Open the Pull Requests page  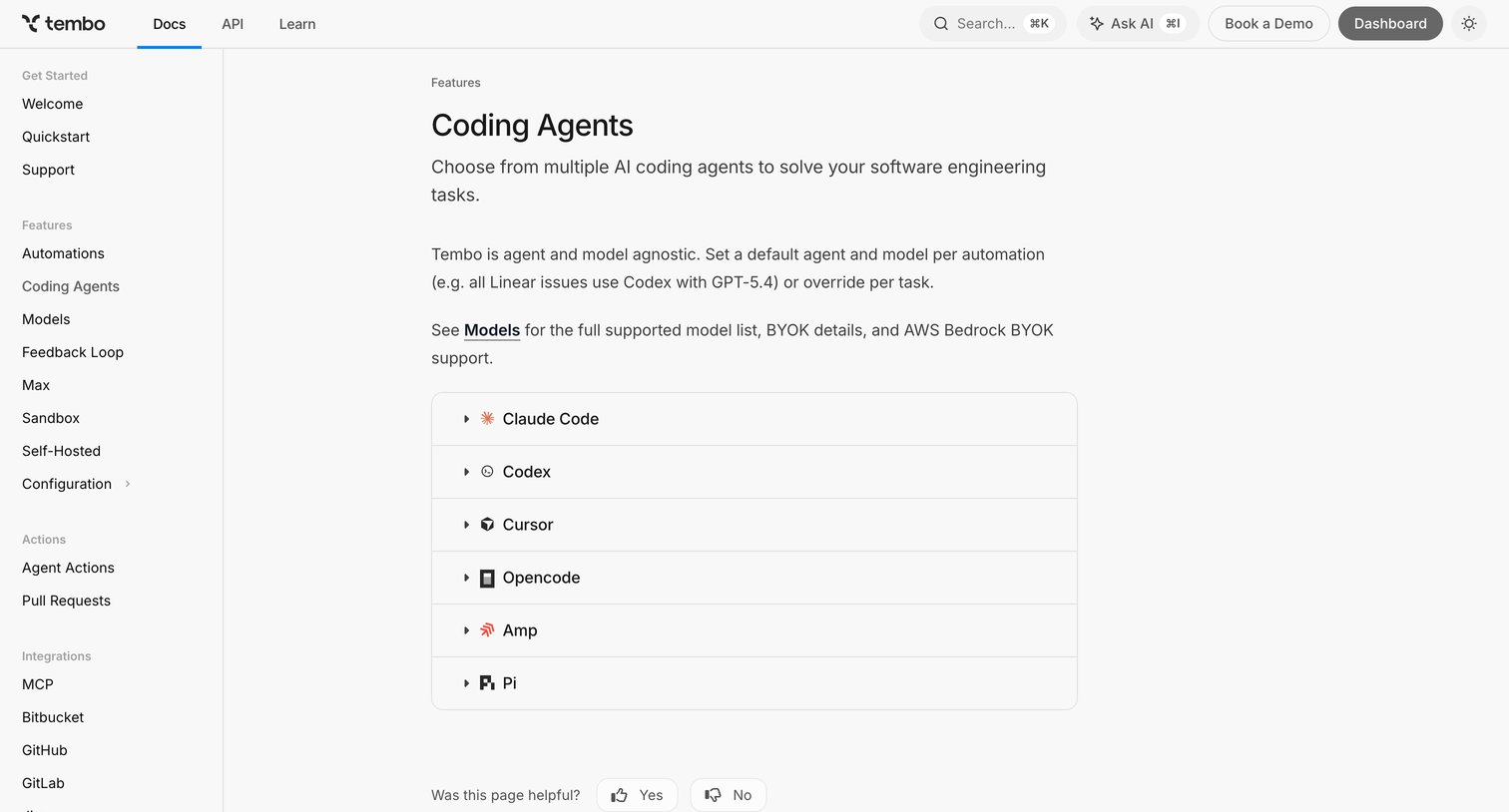pos(66,601)
